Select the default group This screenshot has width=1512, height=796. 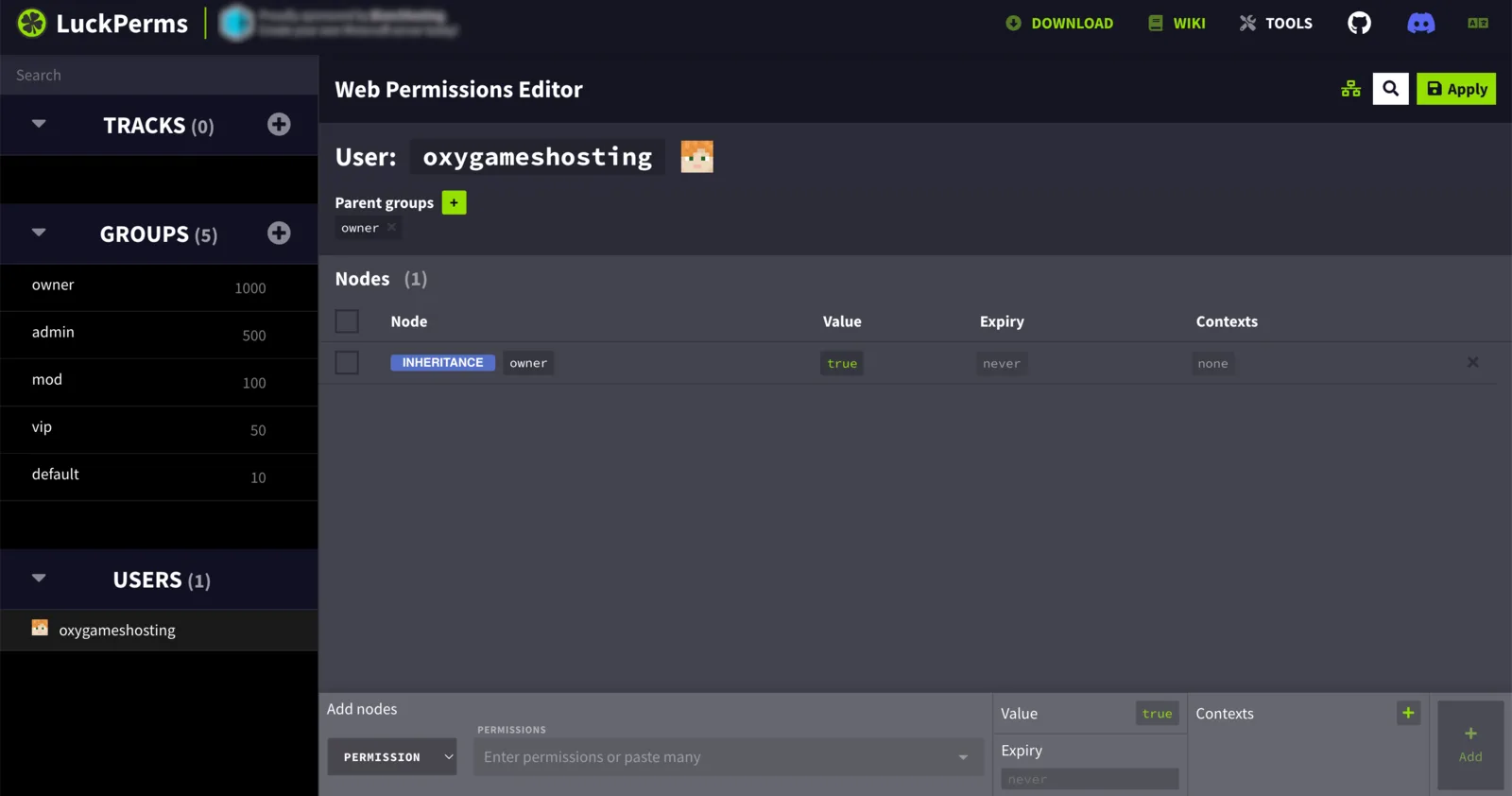(x=159, y=476)
